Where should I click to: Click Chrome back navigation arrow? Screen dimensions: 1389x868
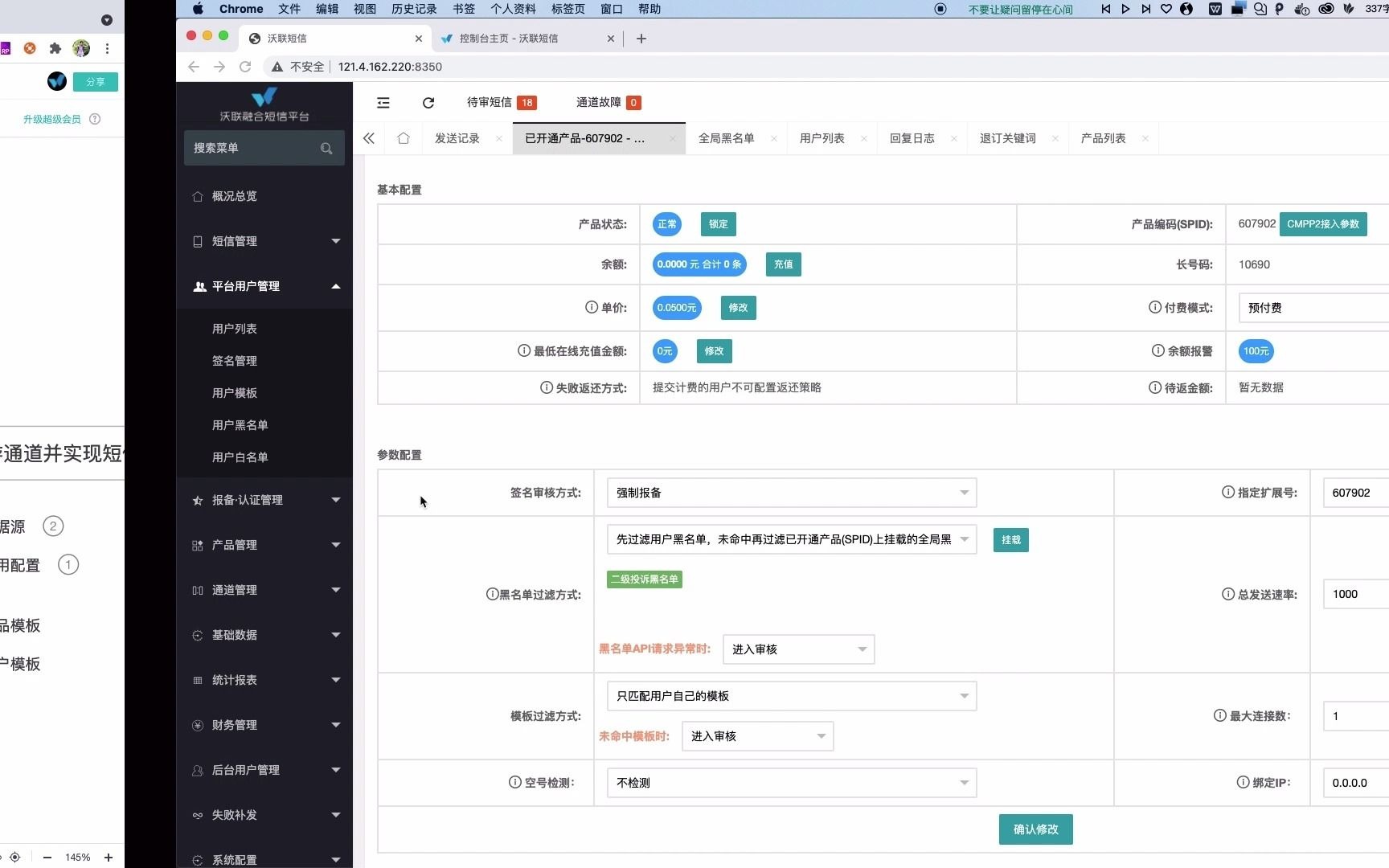pyautogui.click(x=194, y=67)
